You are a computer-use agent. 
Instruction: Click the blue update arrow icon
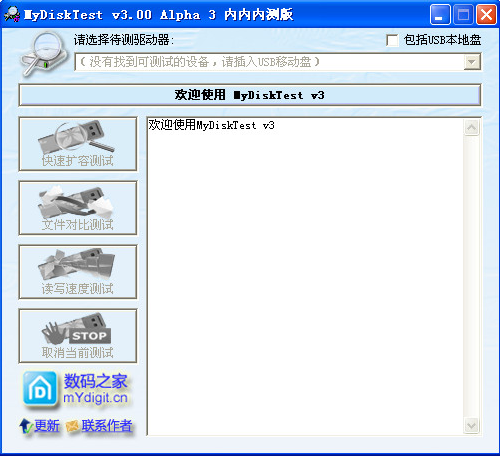pyautogui.click(x=25, y=426)
